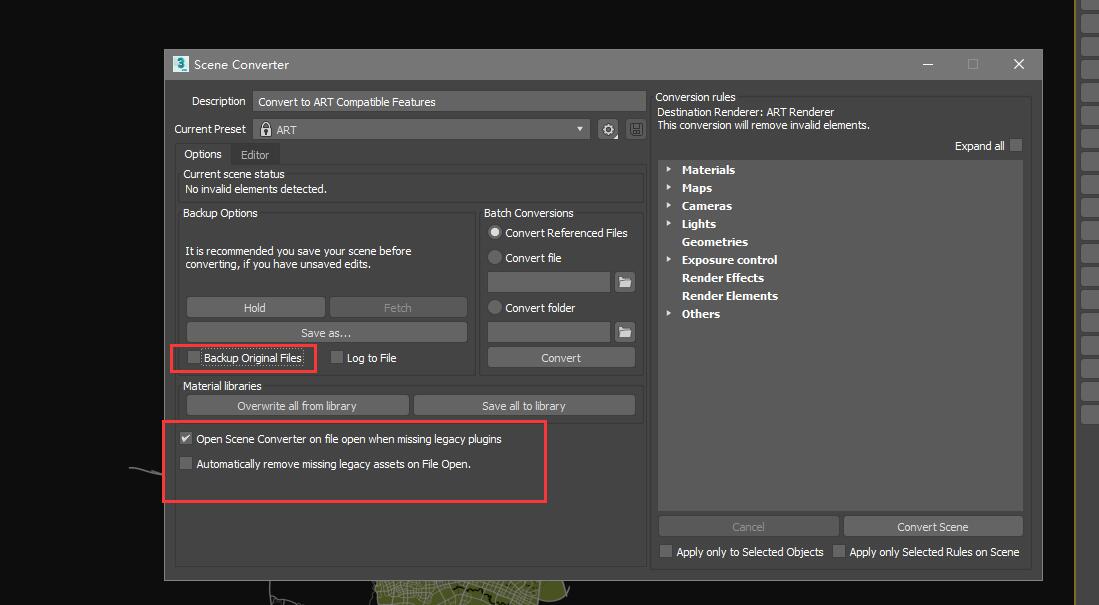The width and height of the screenshot is (1099, 605).
Task: Switch to the Editor tab
Action: [x=254, y=155]
